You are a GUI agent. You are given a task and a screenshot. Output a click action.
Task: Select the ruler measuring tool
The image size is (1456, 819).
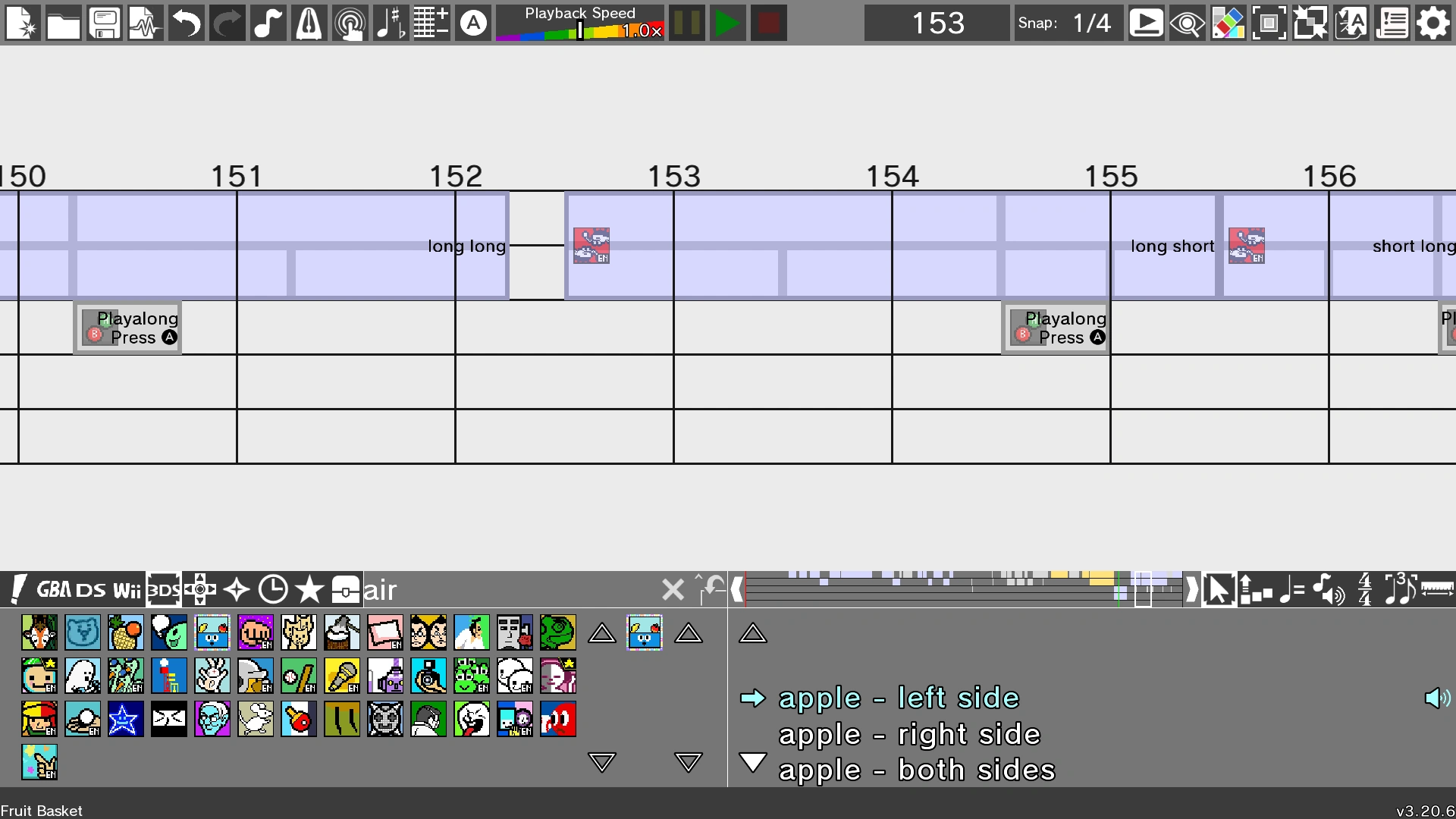tap(1437, 589)
